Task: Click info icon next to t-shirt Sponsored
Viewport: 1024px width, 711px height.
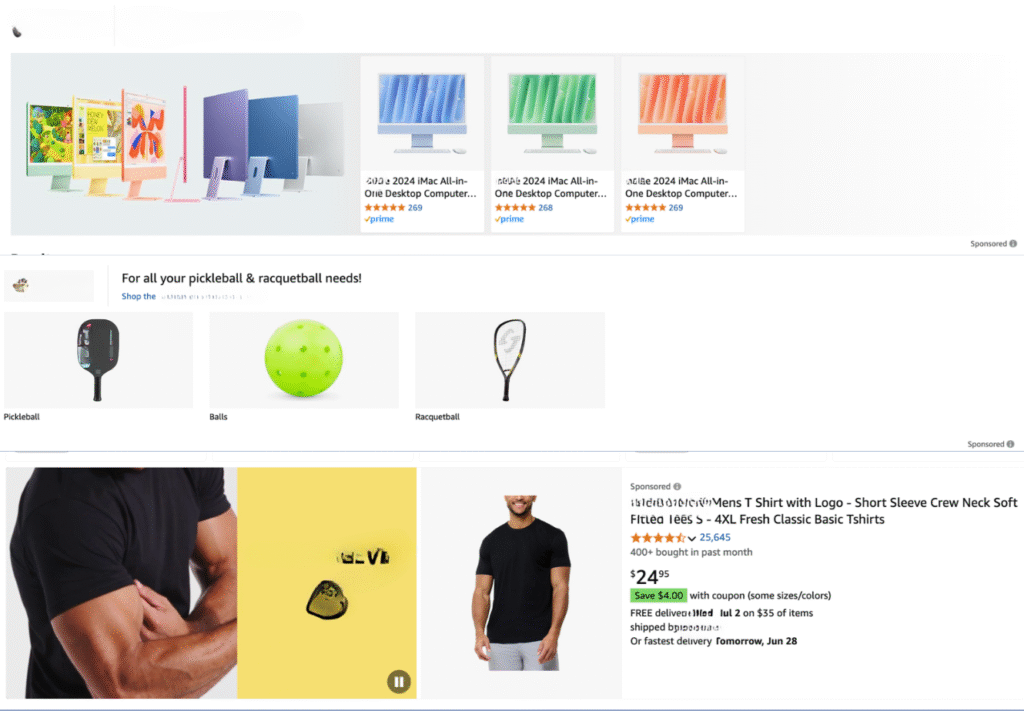Action: pyautogui.click(x=677, y=486)
